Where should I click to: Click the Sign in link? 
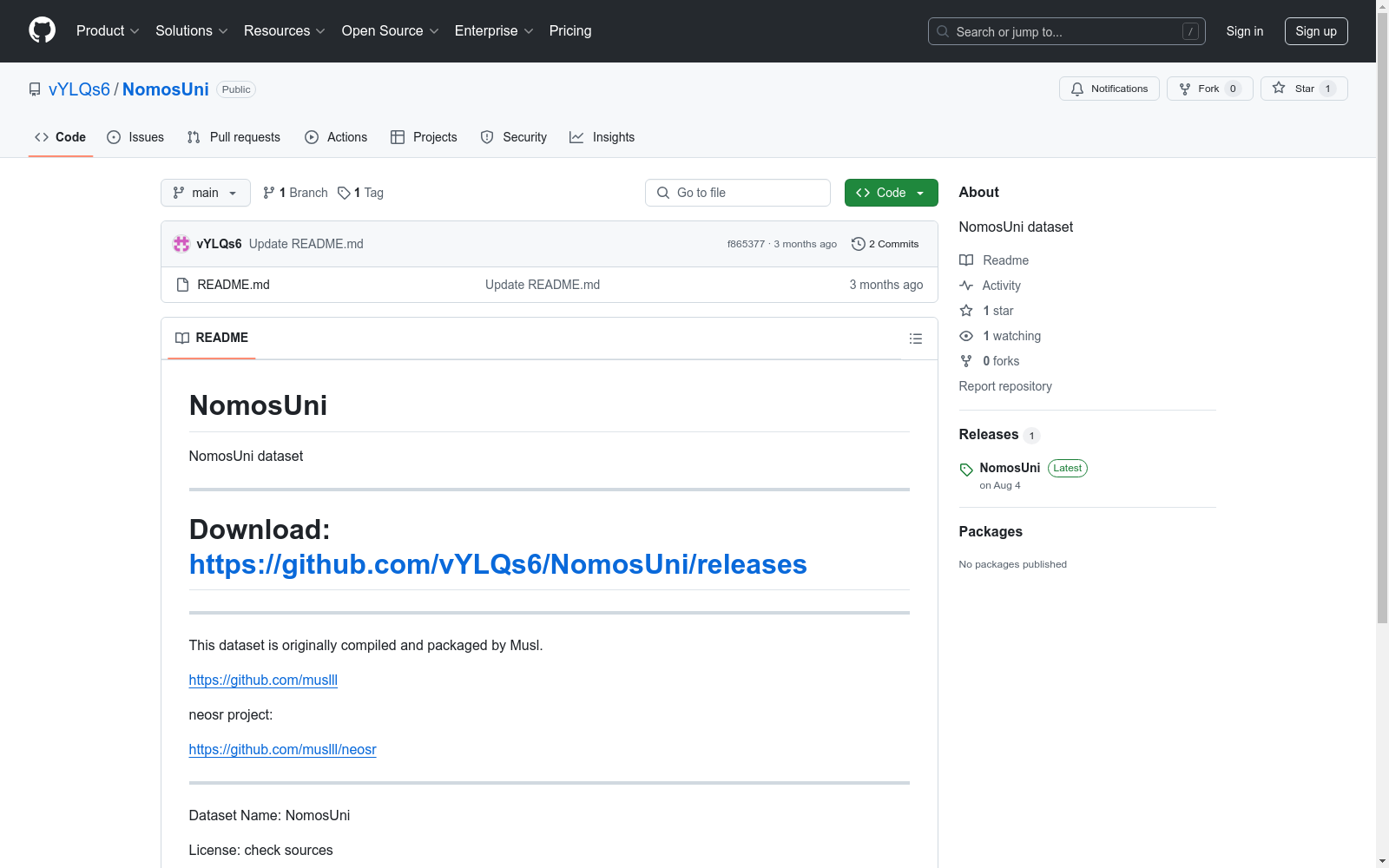pos(1245,31)
